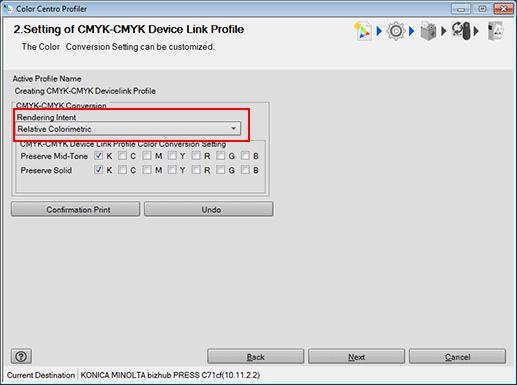Enable Preserve Mid-Tone C checkbox
The height and width of the screenshot is (385, 517).
click(x=122, y=156)
